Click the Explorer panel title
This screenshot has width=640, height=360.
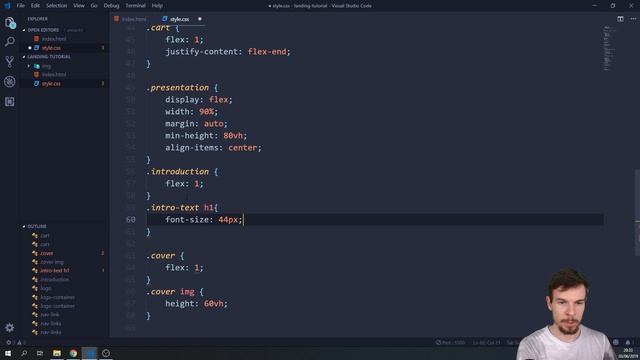coord(38,19)
